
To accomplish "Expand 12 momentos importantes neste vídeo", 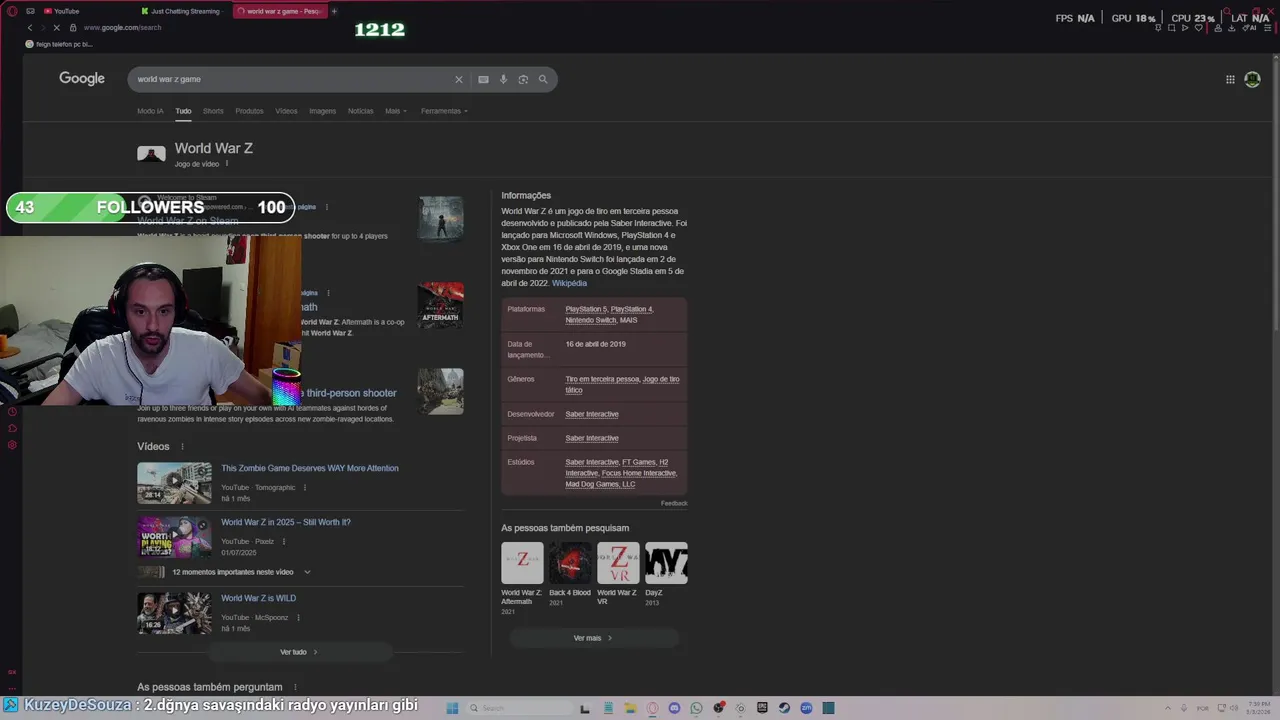I will [307, 572].
